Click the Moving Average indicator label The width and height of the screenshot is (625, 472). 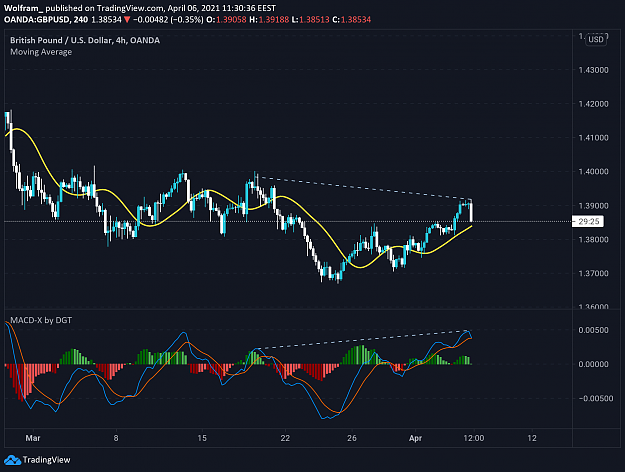(x=41, y=52)
